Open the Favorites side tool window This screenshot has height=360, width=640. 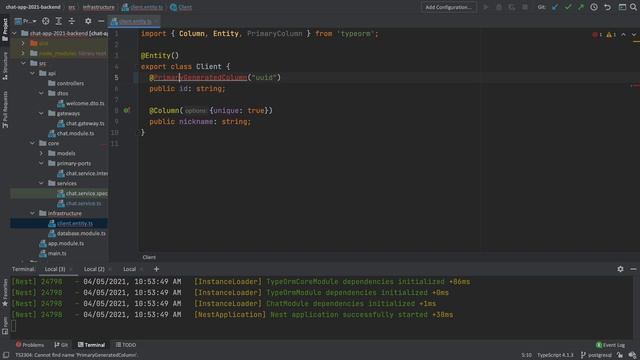pos(5,293)
